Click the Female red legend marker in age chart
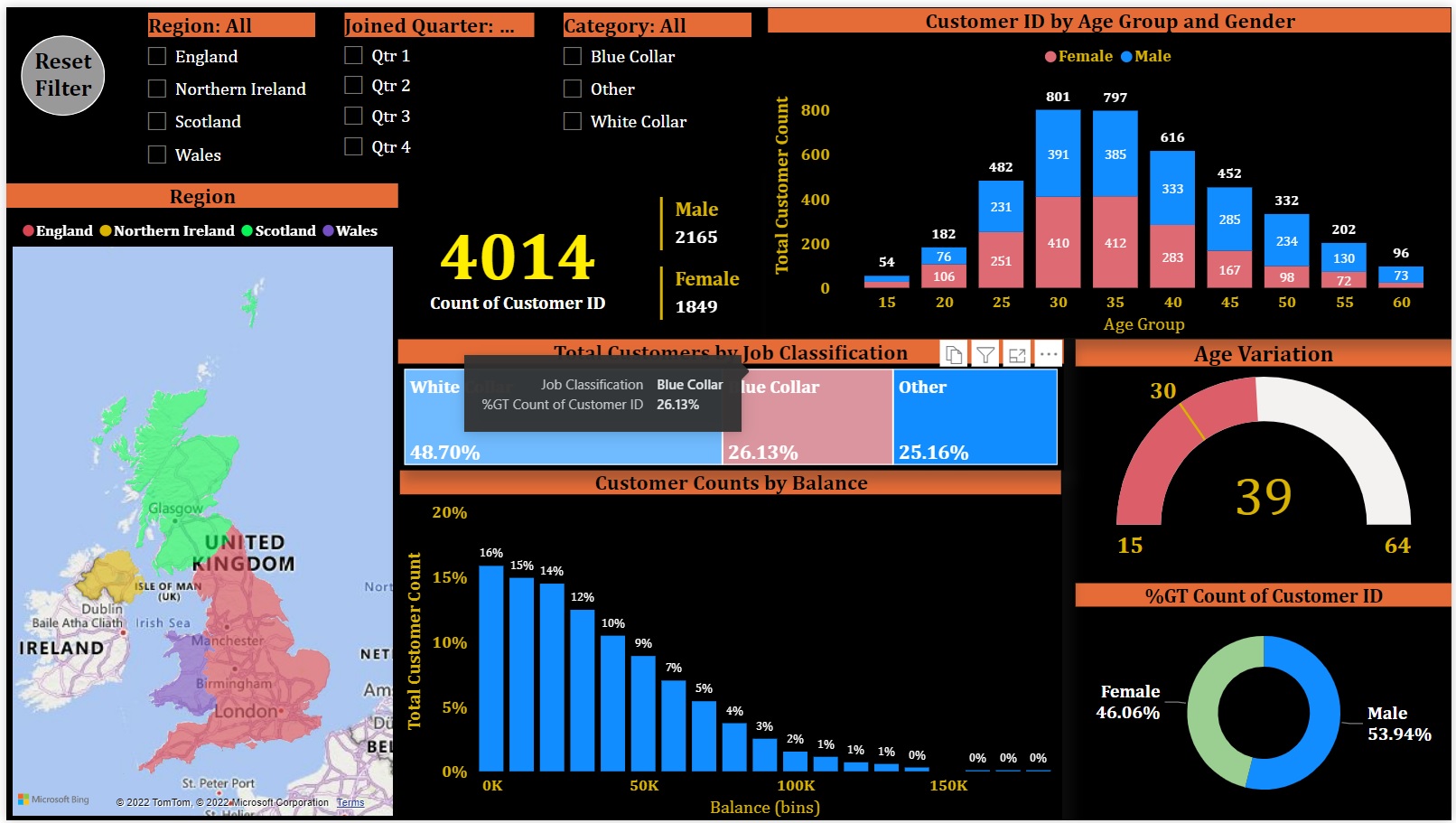Viewport: 1456px width, 823px height. (1050, 57)
